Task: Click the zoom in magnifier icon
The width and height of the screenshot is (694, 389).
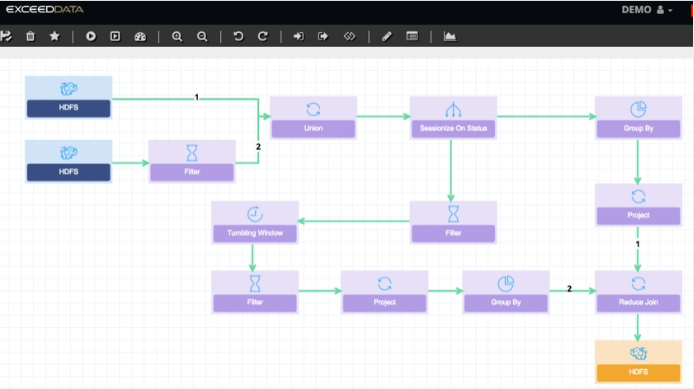Action: [177, 36]
